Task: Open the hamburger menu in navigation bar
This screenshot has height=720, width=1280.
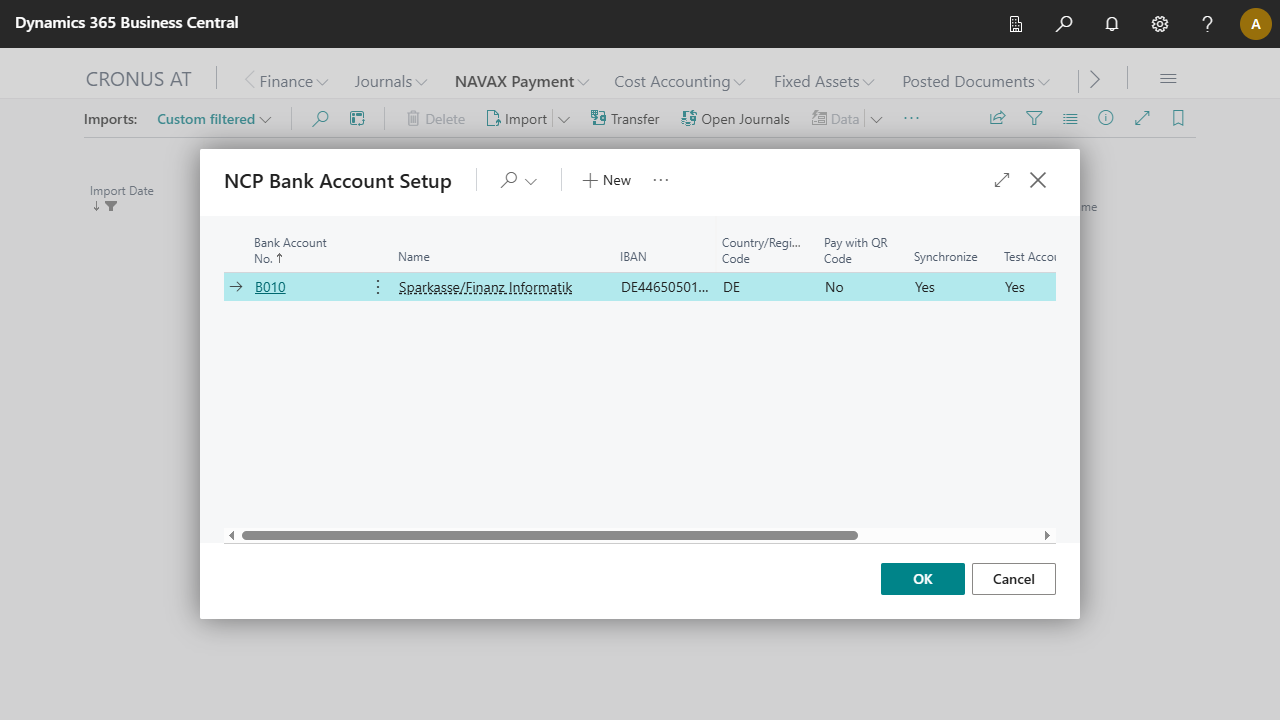Action: coord(1168,79)
